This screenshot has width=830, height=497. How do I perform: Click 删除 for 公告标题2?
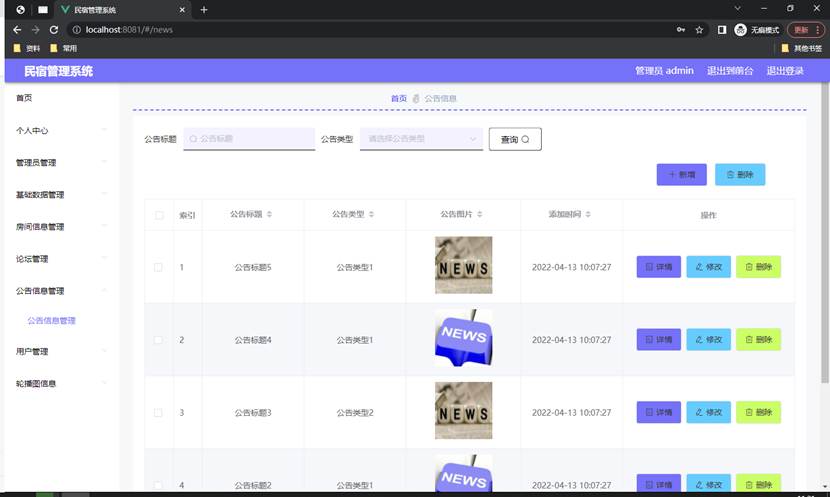(x=758, y=483)
